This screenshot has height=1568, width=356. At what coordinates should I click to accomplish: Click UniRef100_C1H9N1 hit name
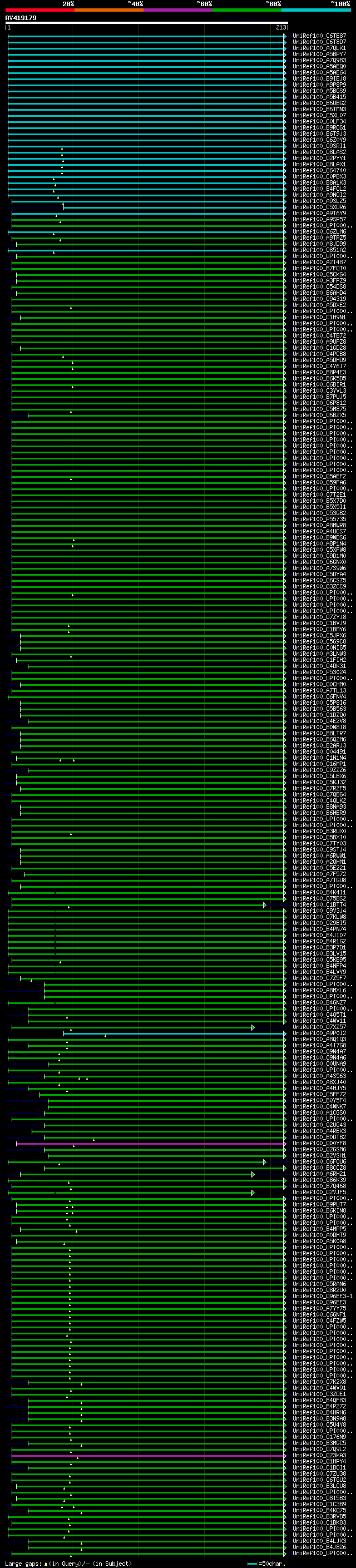tap(319, 318)
